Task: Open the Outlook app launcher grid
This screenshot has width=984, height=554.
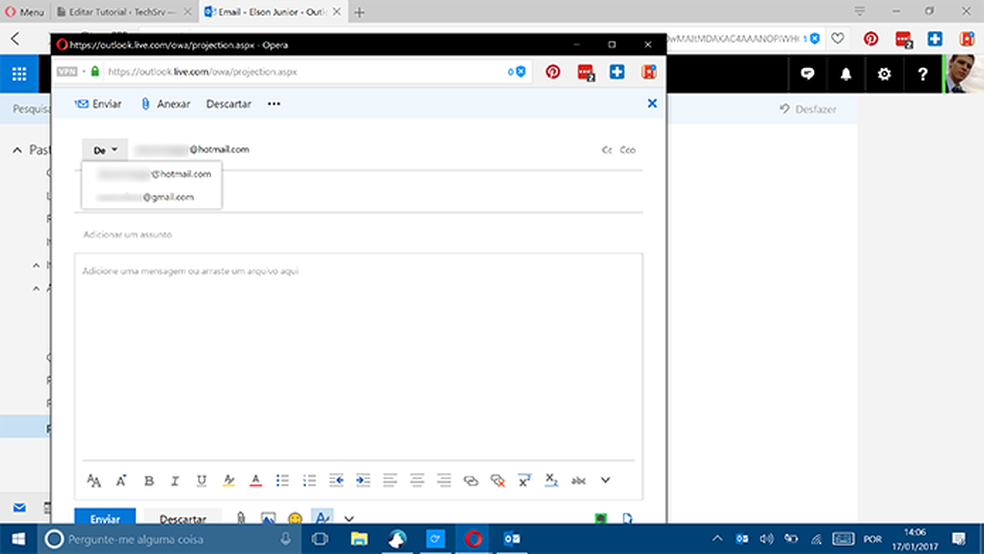Action: [x=19, y=74]
